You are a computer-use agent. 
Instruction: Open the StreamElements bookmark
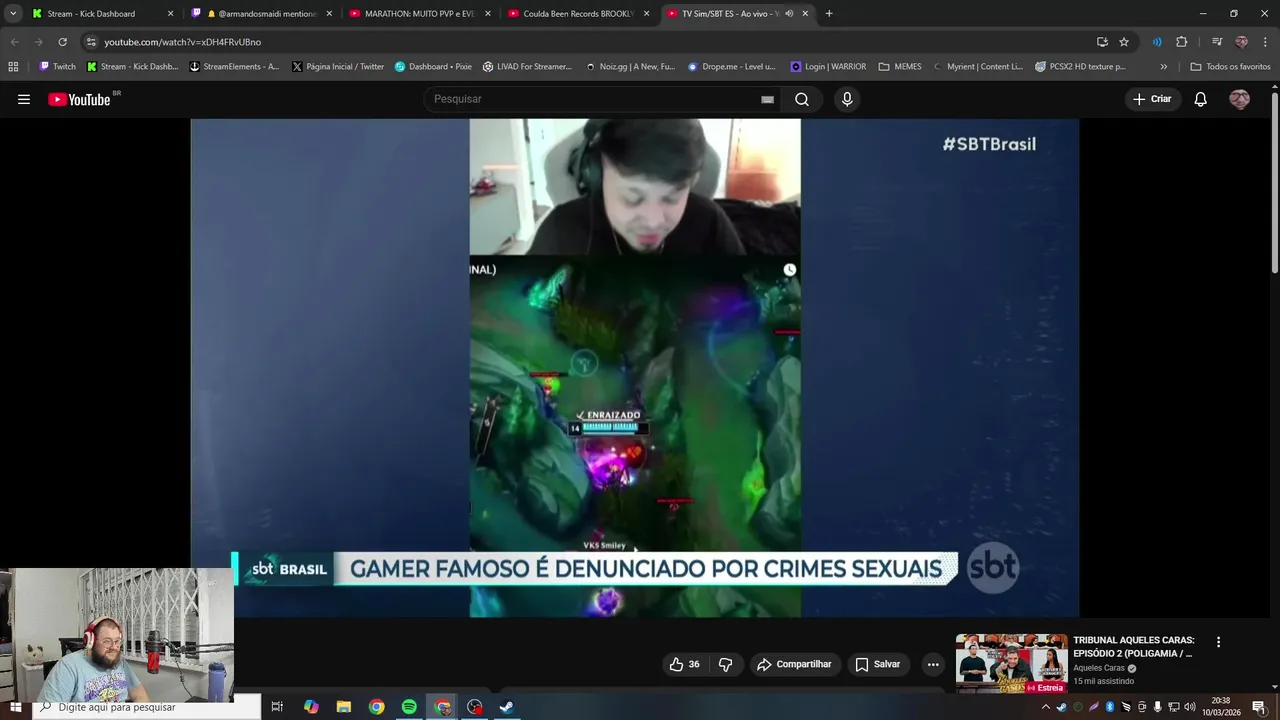[234, 67]
